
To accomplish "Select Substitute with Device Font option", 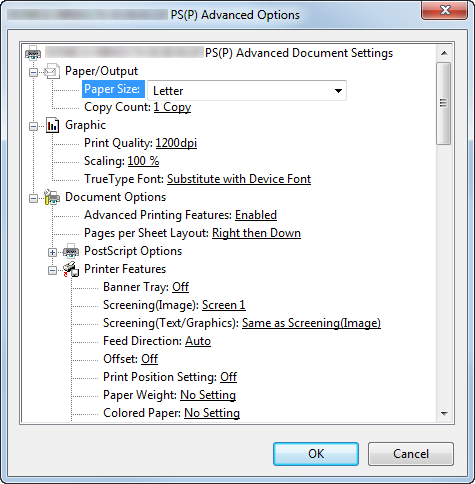I will tap(239, 179).
